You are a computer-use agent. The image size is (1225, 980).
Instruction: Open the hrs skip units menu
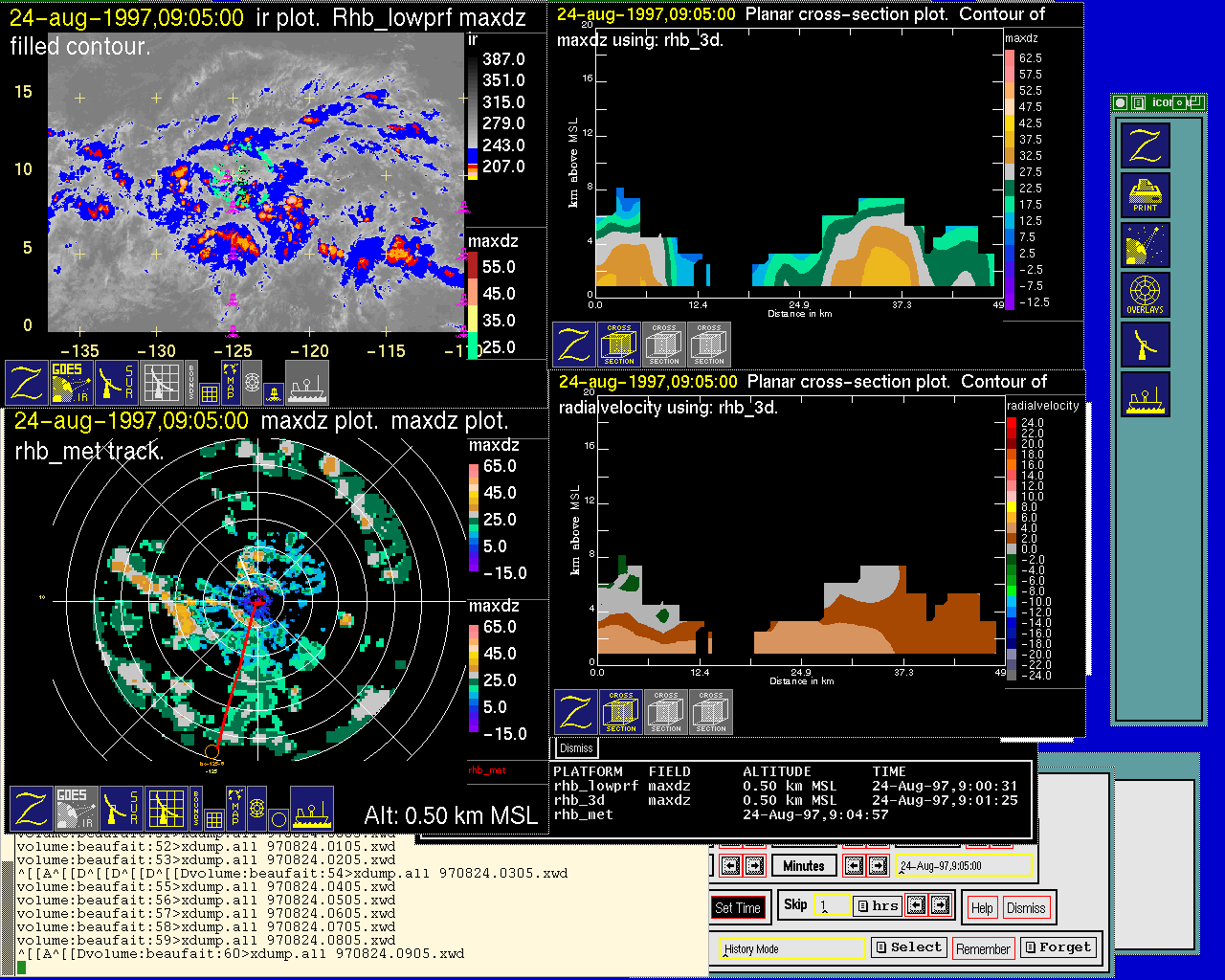click(878, 905)
